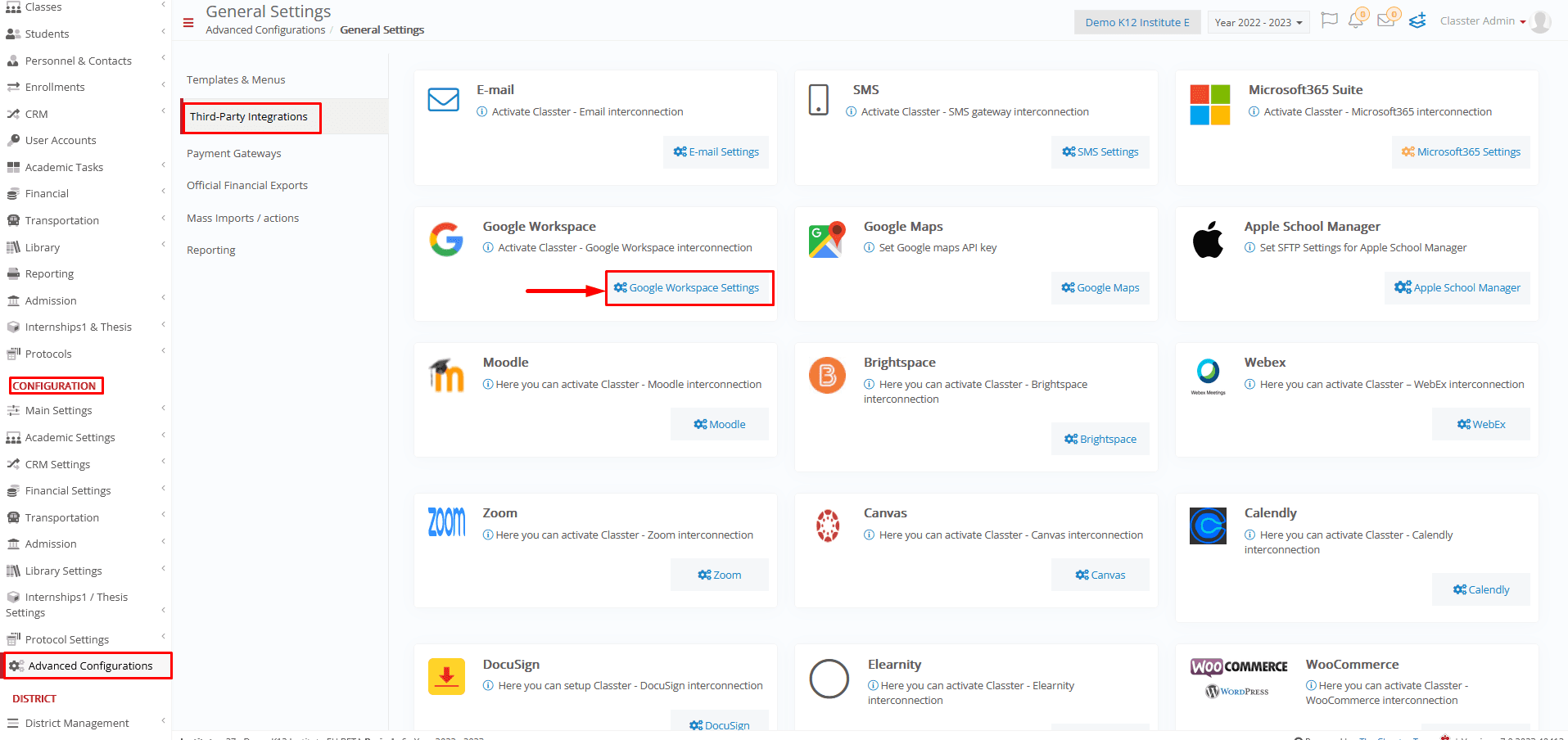Click the Brightspace settings button

(1100, 439)
